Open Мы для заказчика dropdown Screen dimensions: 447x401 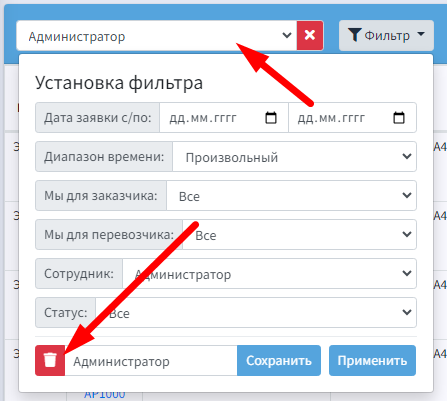click(291, 196)
